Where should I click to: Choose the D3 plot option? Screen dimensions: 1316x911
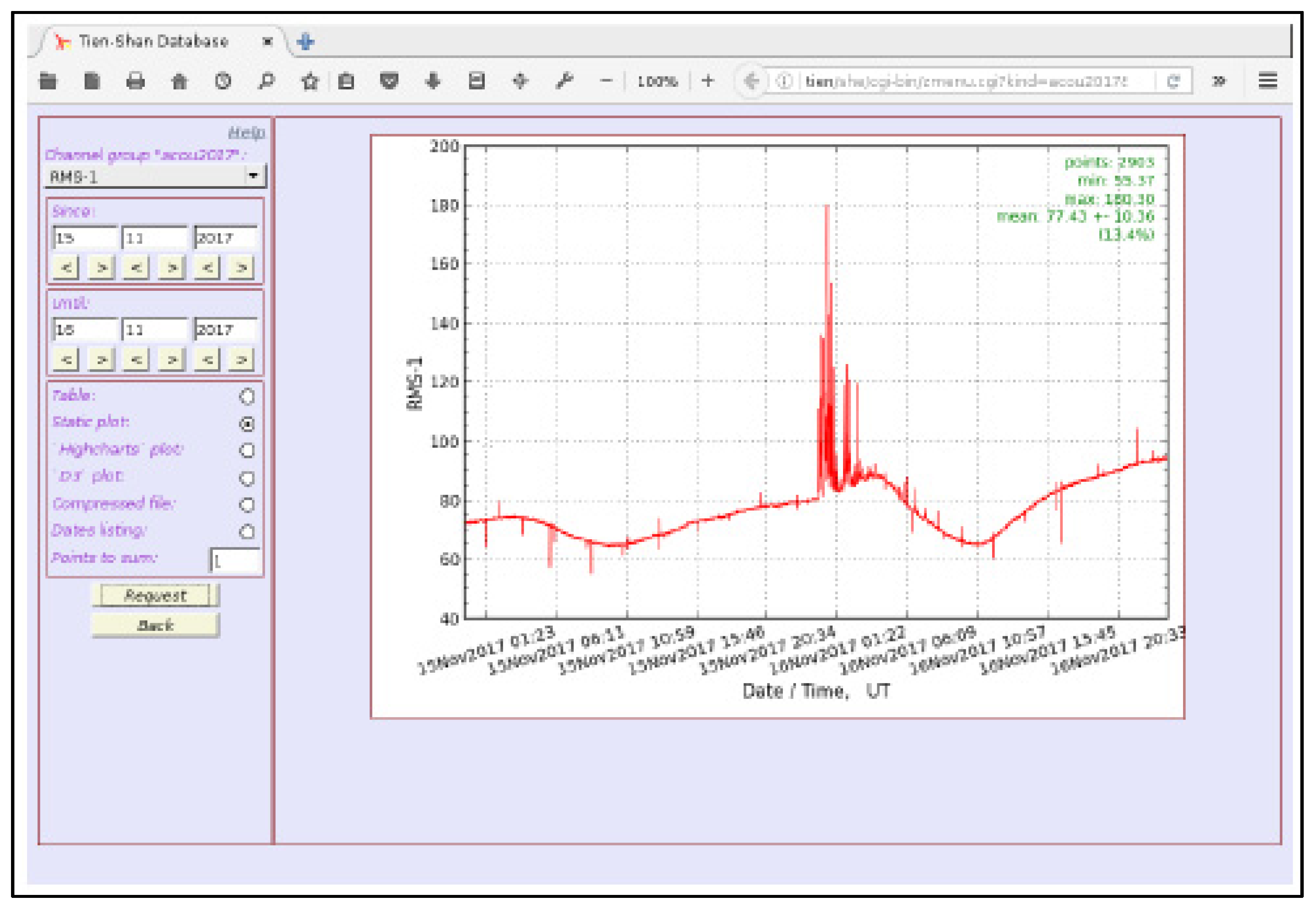click(246, 478)
